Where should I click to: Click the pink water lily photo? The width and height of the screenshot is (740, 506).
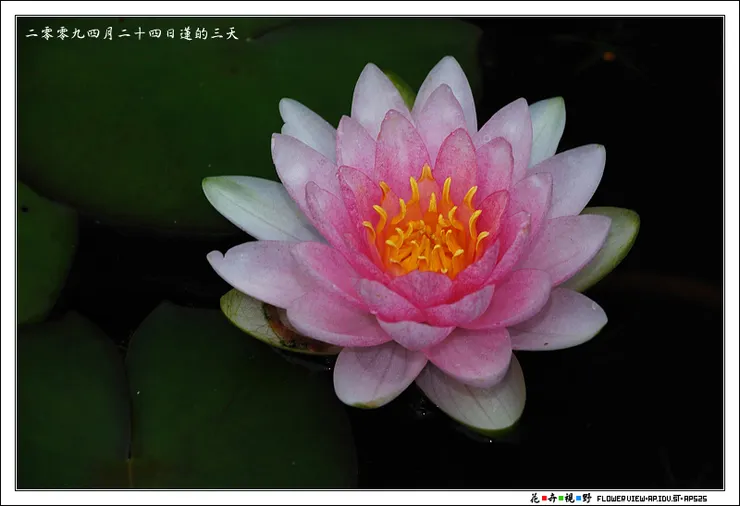coord(370,253)
